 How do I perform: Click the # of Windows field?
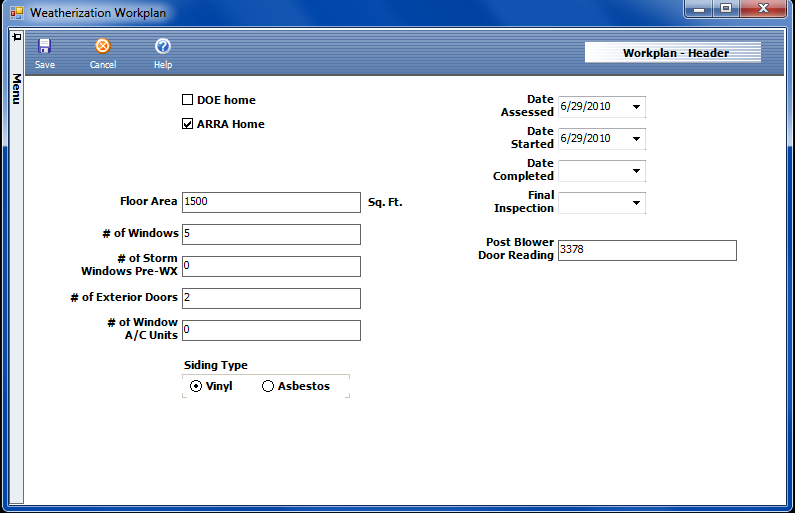pos(270,234)
